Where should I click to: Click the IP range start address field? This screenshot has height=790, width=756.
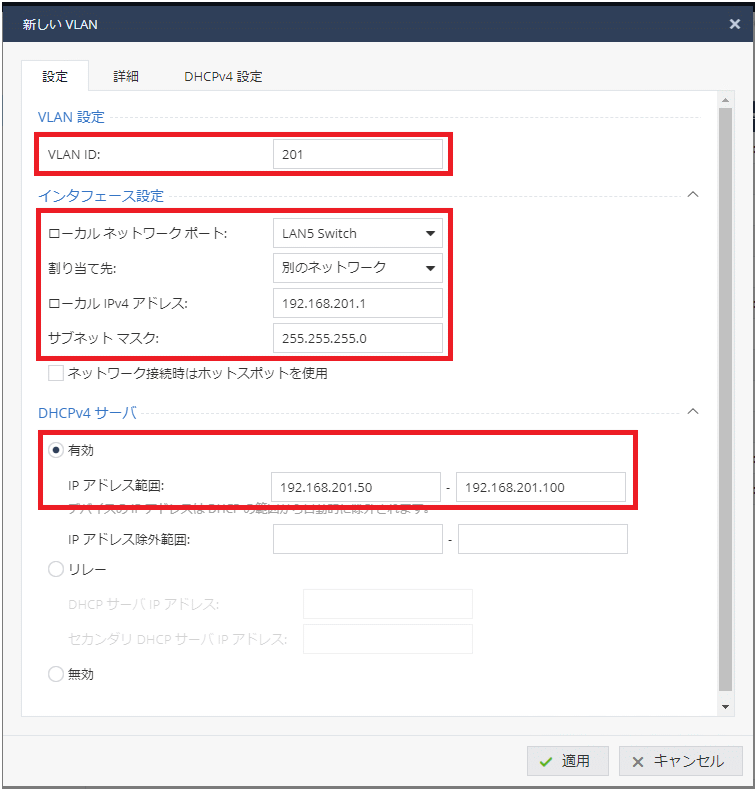pos(355,487)
